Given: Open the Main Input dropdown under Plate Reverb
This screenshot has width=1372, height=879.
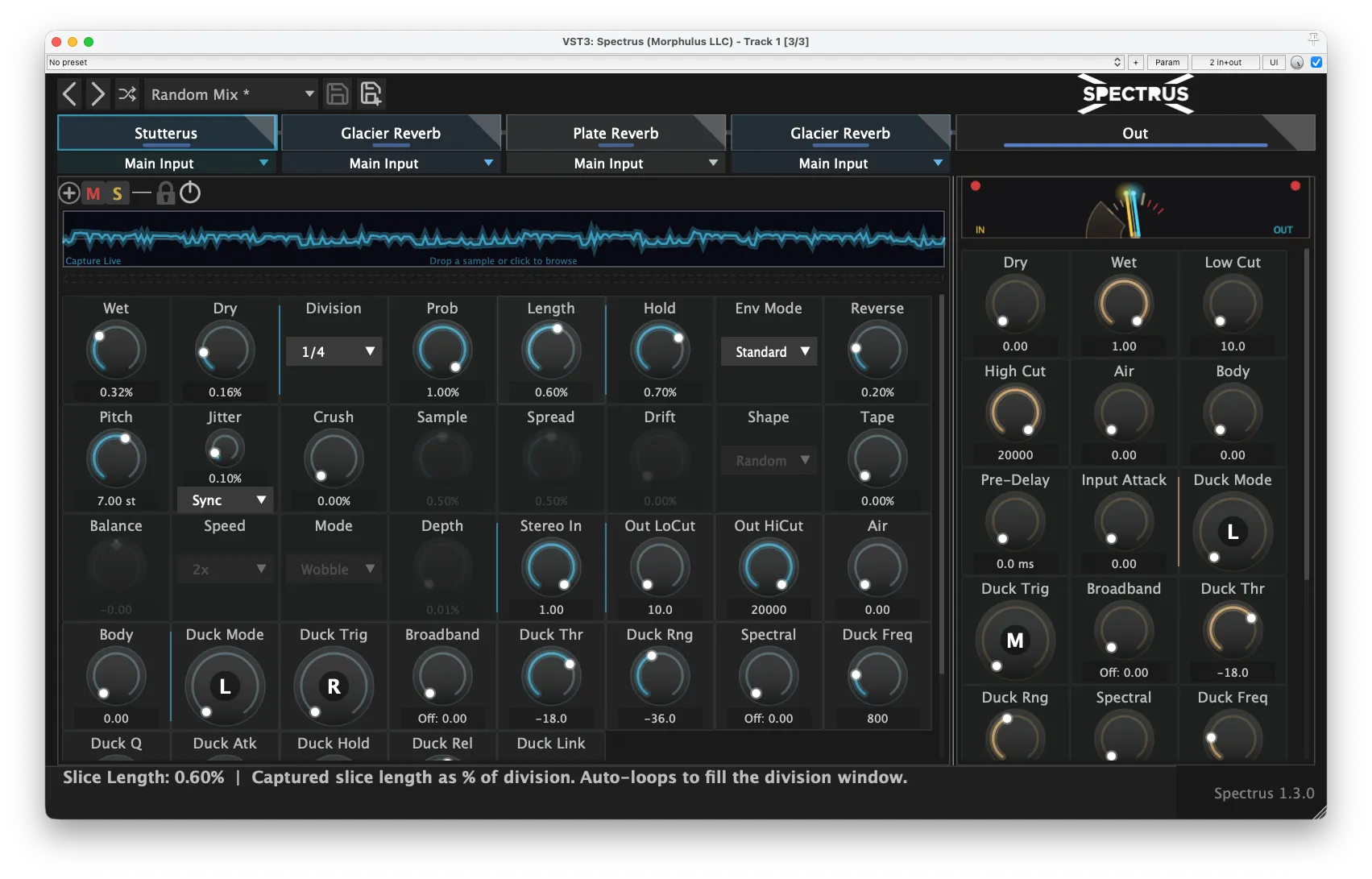Looking at the screenshot, I should pos(616,164).
